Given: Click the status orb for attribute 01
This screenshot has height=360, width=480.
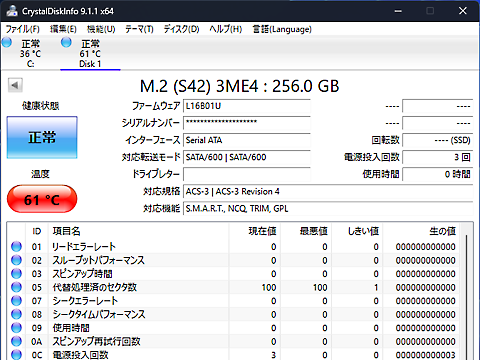Looking at the screenshot, I should click(x=16, y=246).
